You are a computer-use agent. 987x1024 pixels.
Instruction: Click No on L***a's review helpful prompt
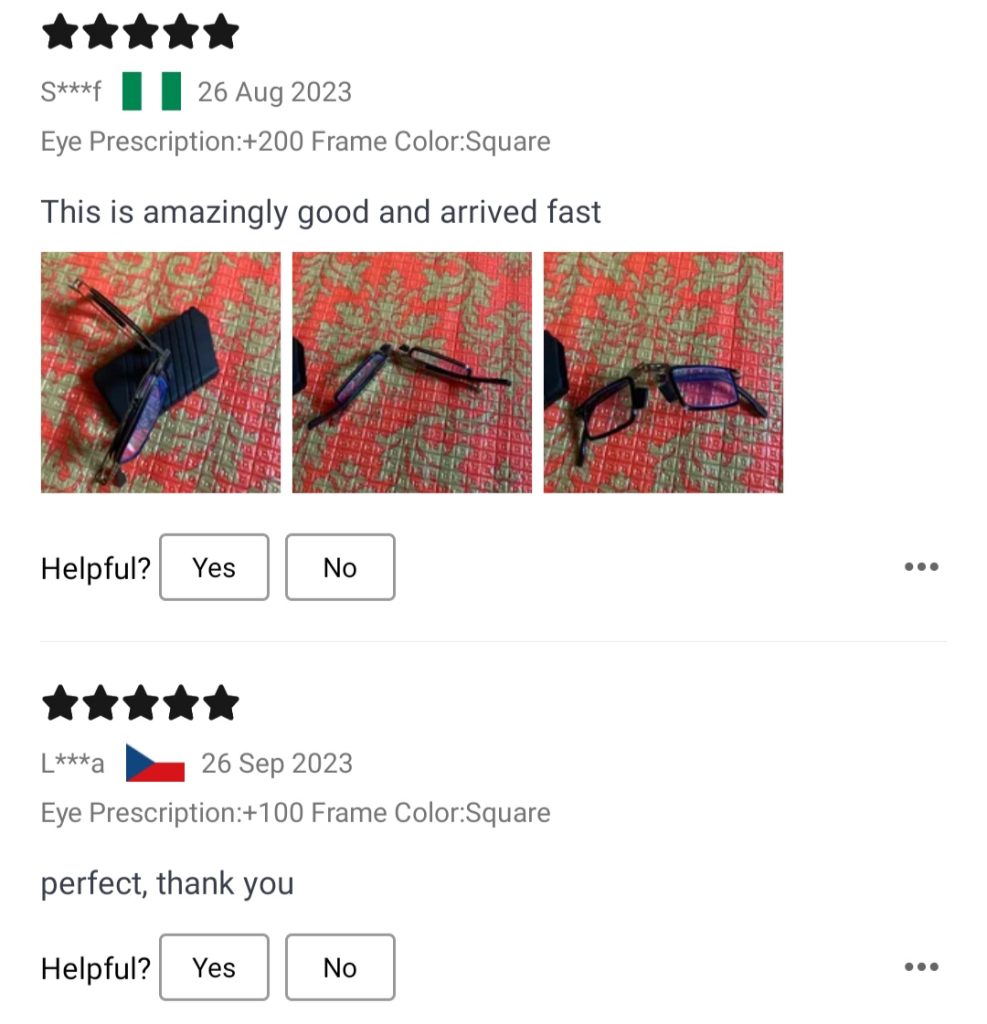[340, 967]
